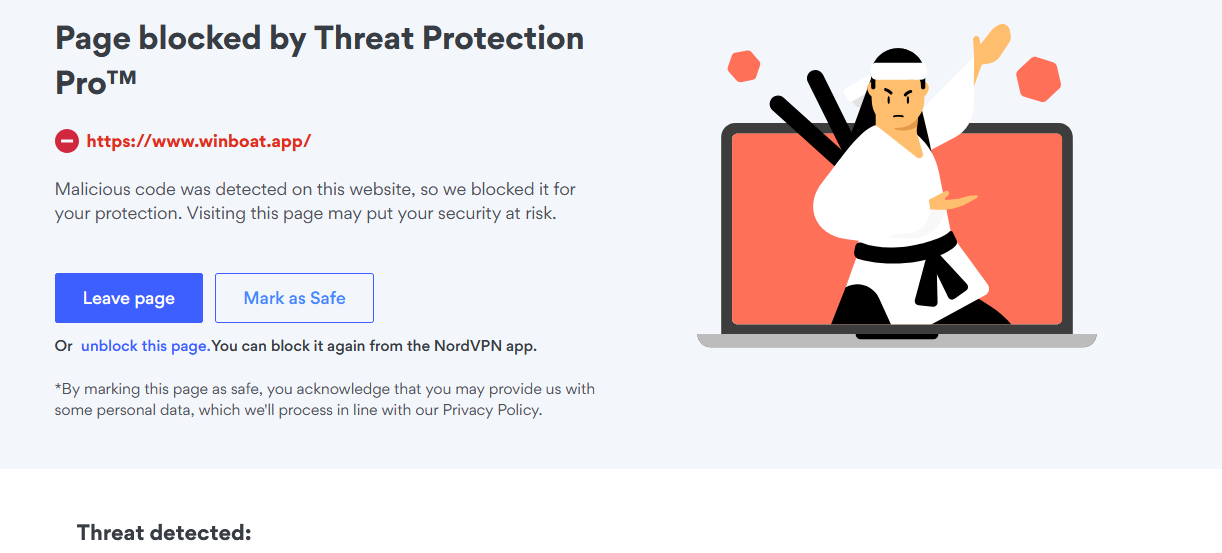Click the red hexagon right of the ninja
Screen dimensions: 1222x553
pos(1038,79)
